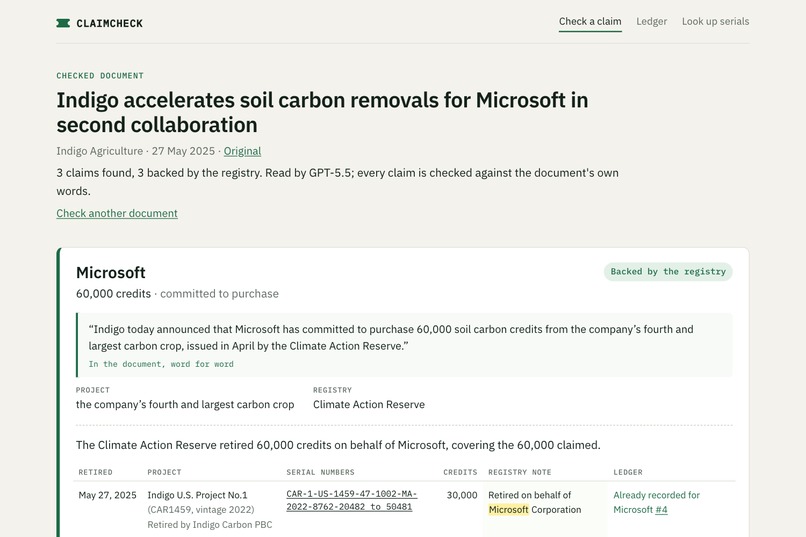Open Microsoft ledger entry #4 link

point(661,510)
